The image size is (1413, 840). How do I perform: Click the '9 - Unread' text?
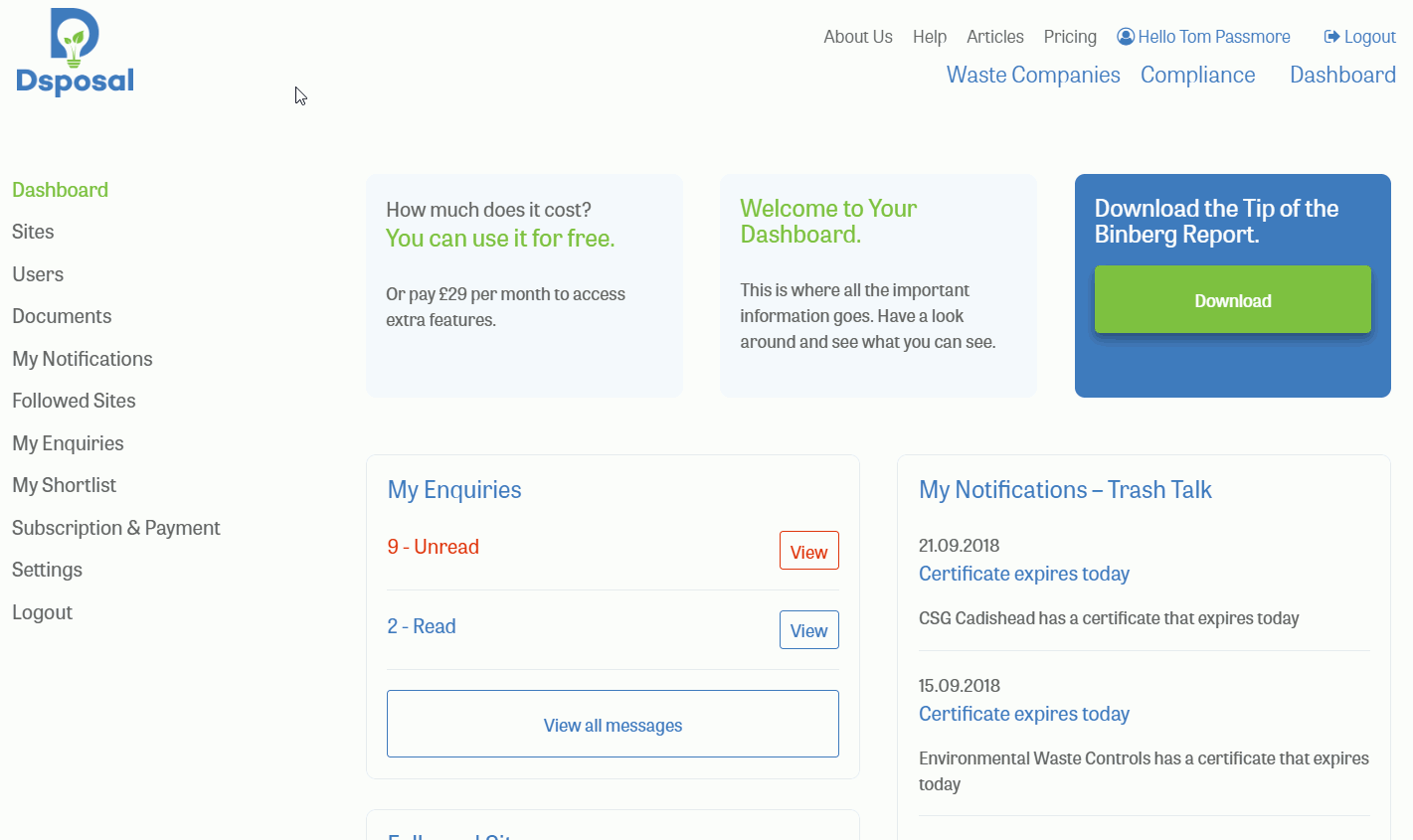point(433,547)
